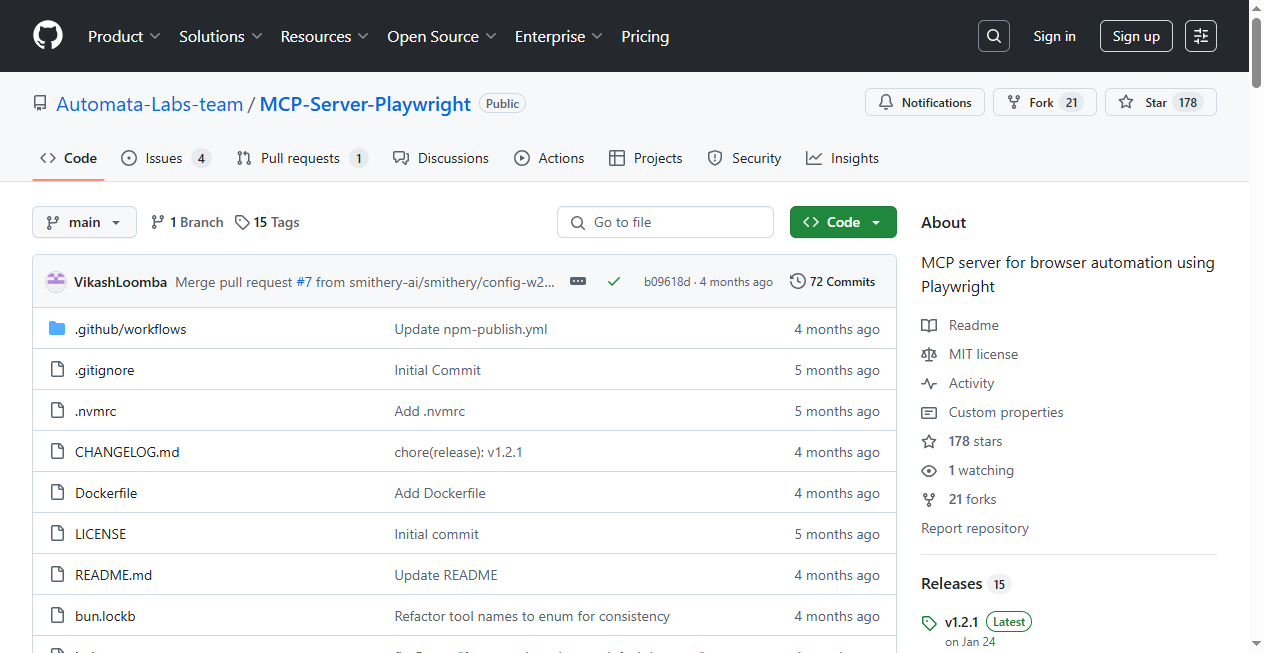This screenshot has width=1264, height=653.
Task: Go to the GitHub homepage logo
Action: [48, 36]
